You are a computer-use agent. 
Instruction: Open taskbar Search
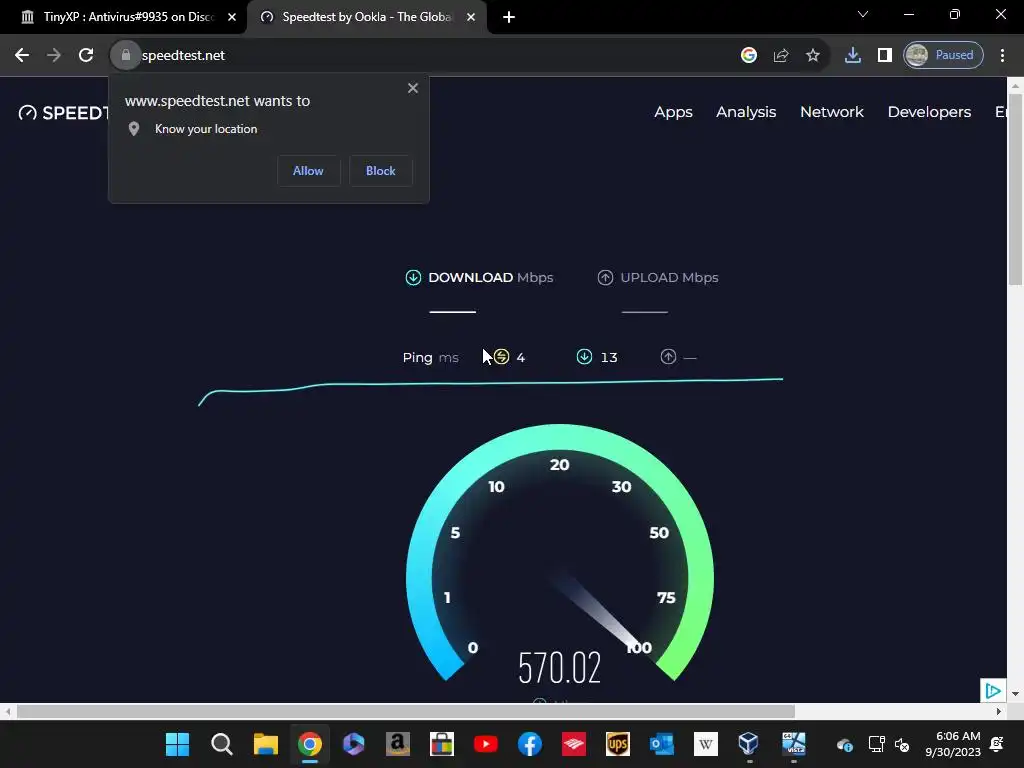tap(221, 744)
